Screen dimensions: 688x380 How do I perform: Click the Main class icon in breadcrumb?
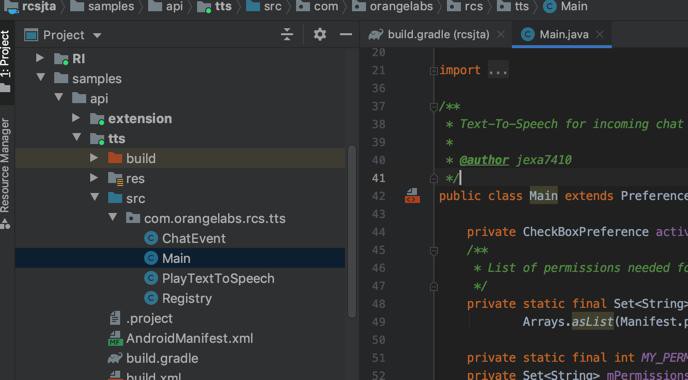point(549,6)
